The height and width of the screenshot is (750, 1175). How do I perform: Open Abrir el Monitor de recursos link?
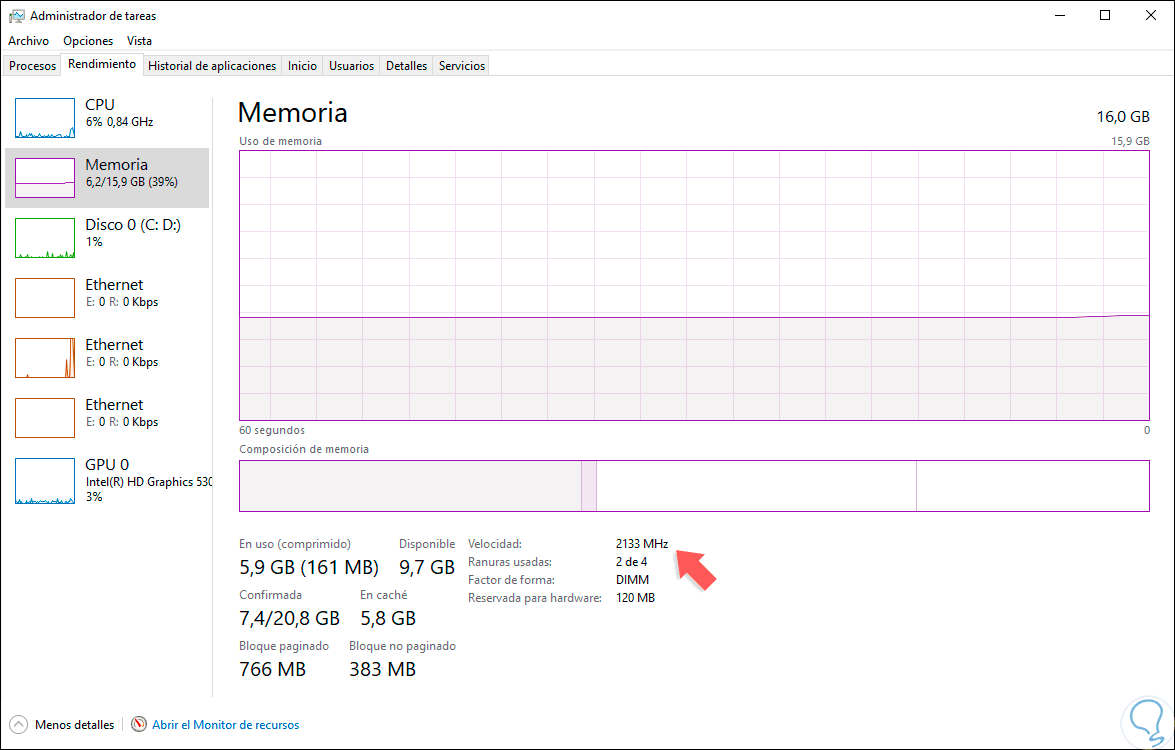coord(226,725)
